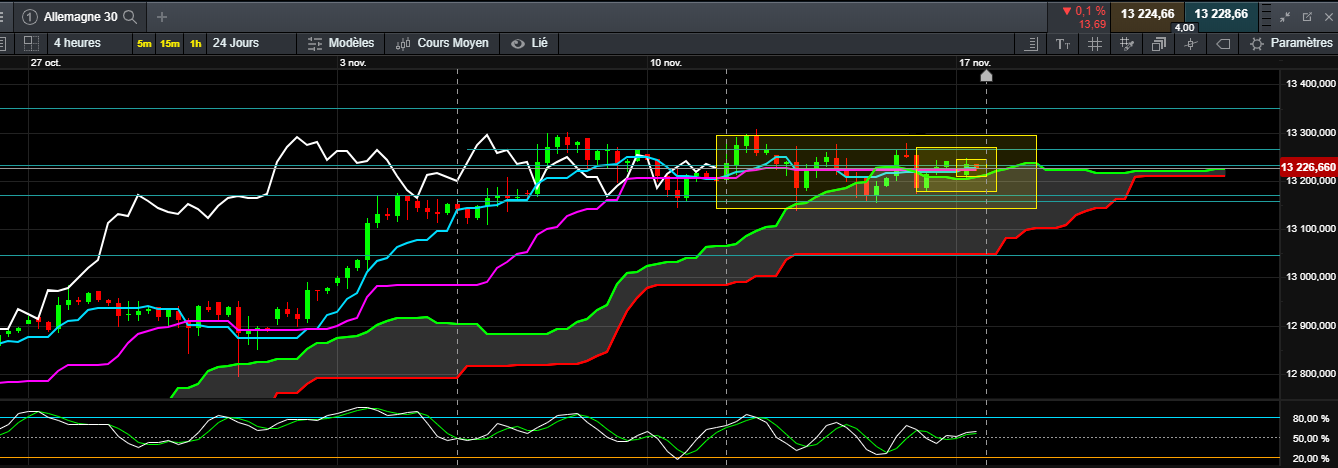Switch to the 15m timeframe
1338x468 pixels.
tap(170, 44)
